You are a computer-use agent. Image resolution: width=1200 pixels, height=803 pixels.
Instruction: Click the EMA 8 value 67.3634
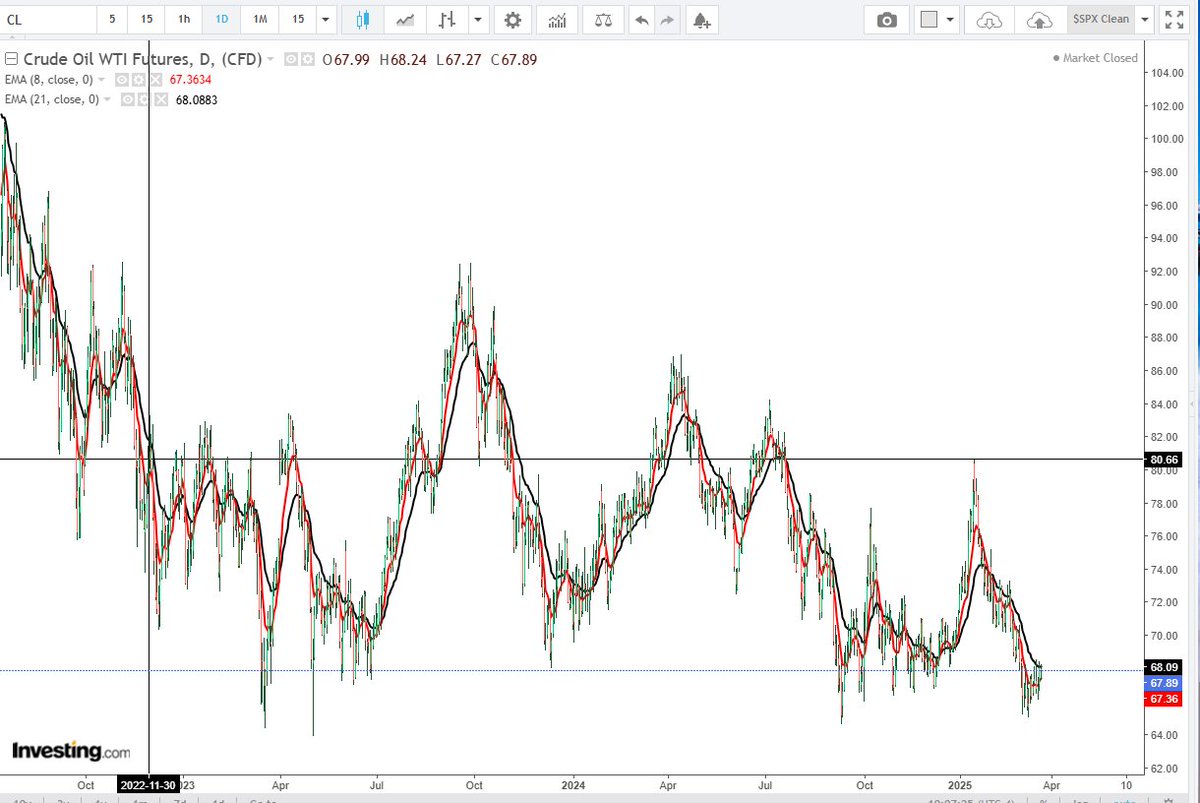(190, 80)
